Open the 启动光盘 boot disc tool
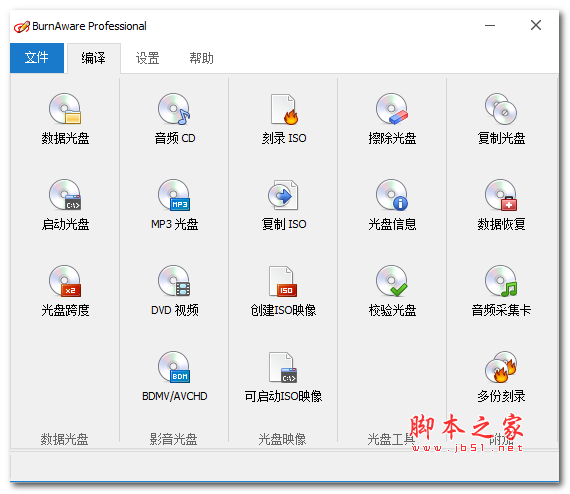 pyautogui.click(x=65, y=205)
